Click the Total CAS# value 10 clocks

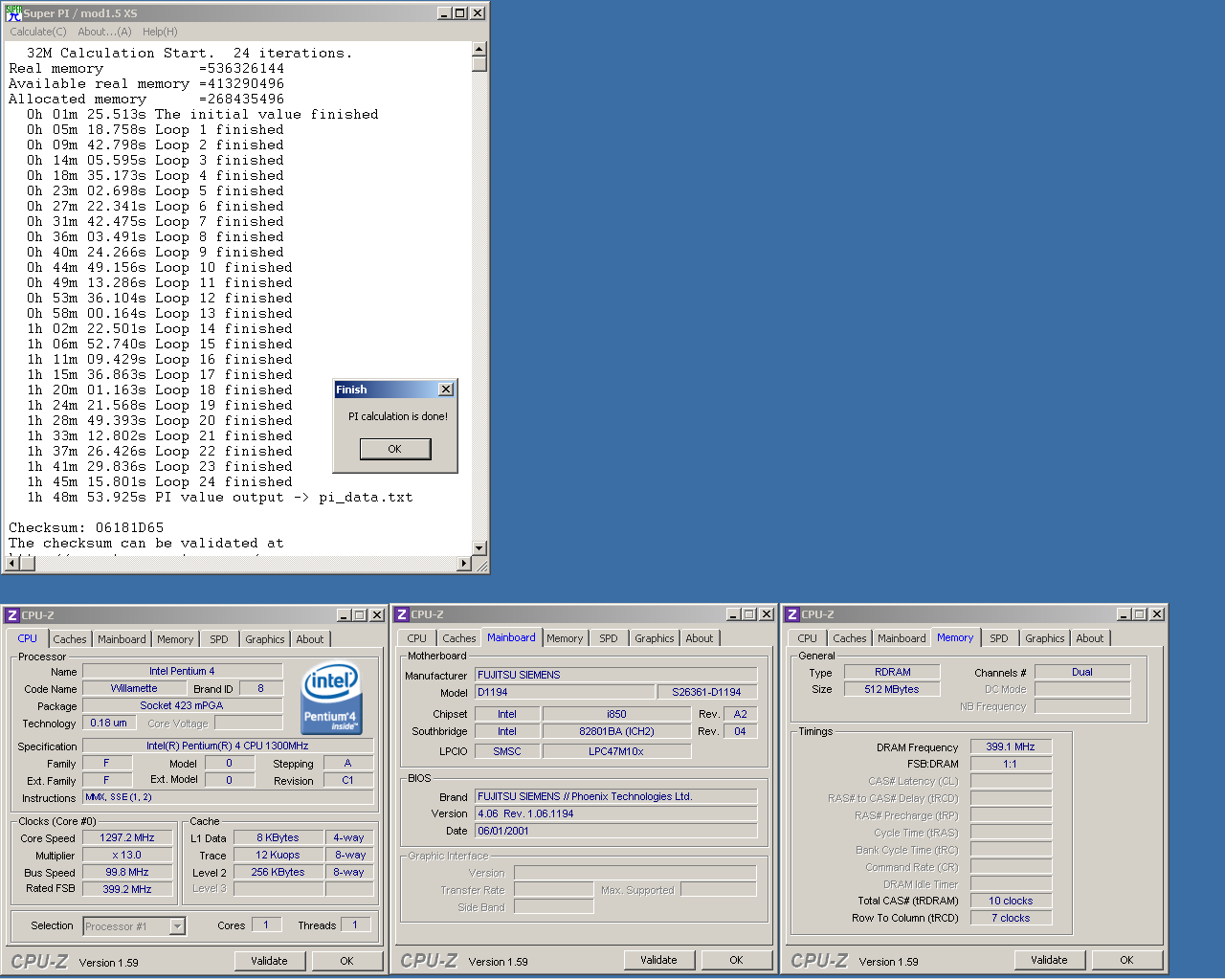(1011, 901)
